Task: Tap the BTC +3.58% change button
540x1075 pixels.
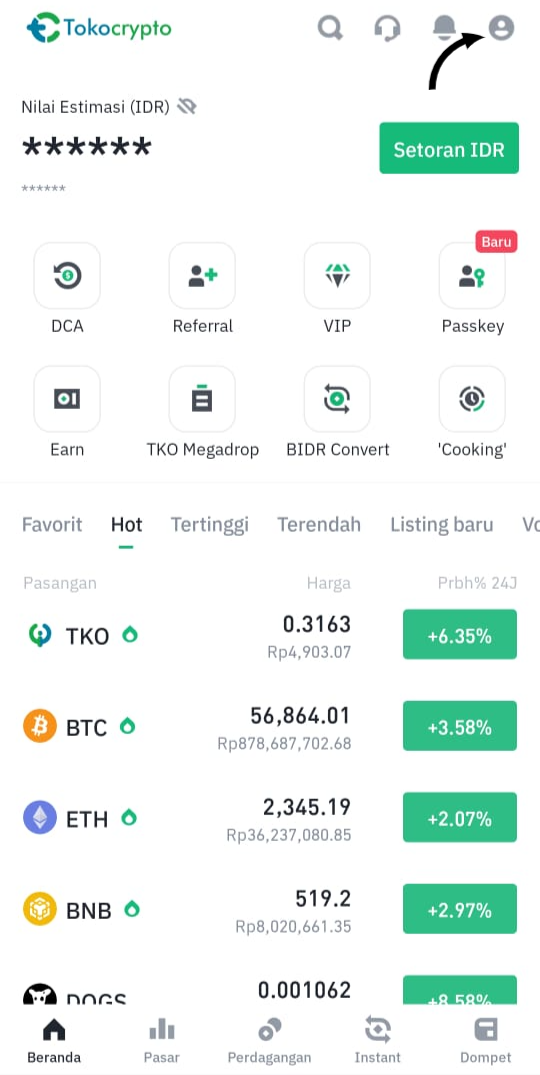Action: [x=460, y=726]
